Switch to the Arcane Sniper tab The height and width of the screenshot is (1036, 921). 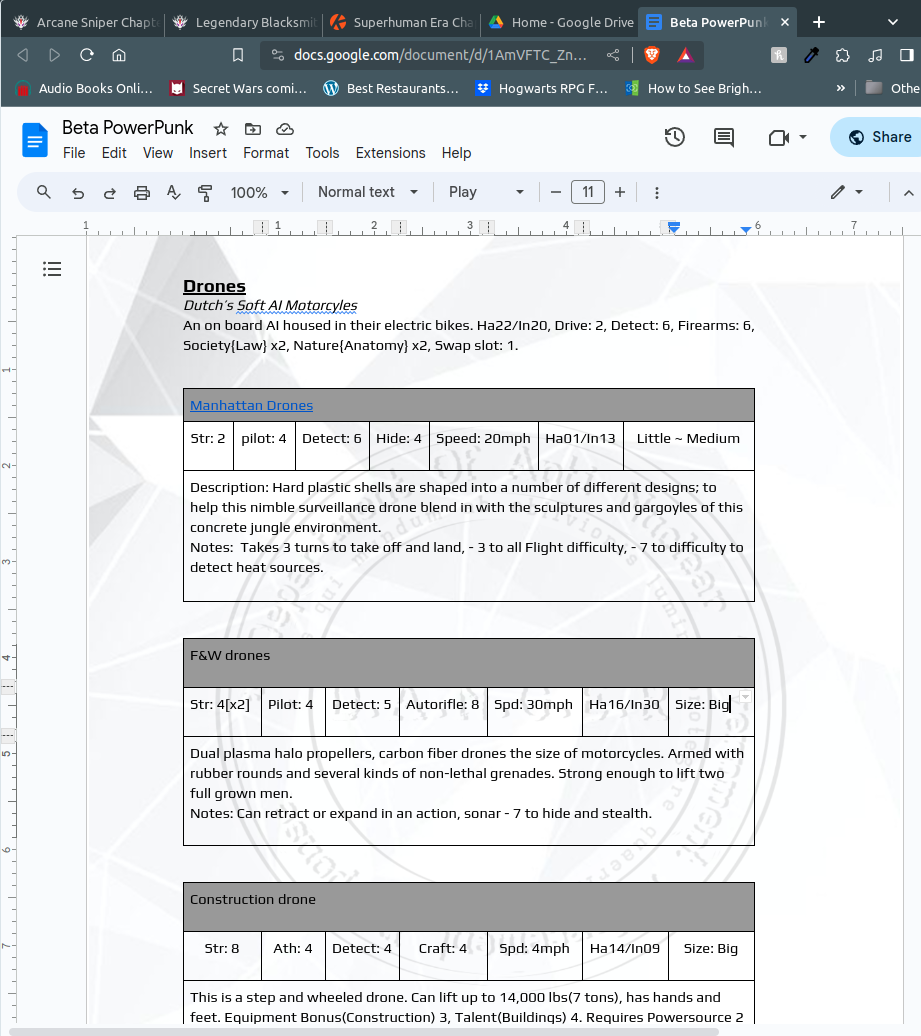click(86, 22)
